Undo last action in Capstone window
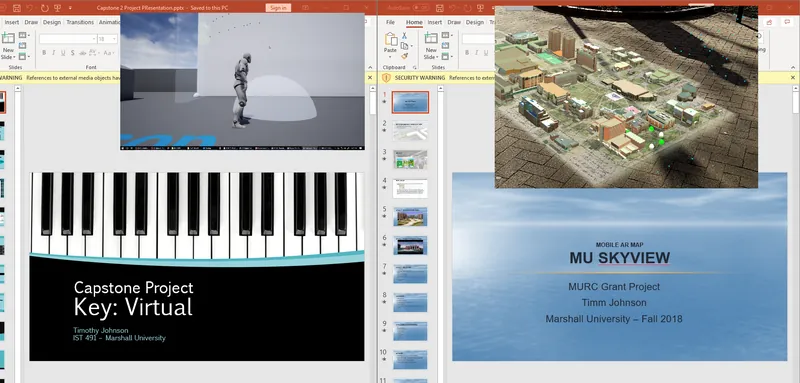 (30, 8)
